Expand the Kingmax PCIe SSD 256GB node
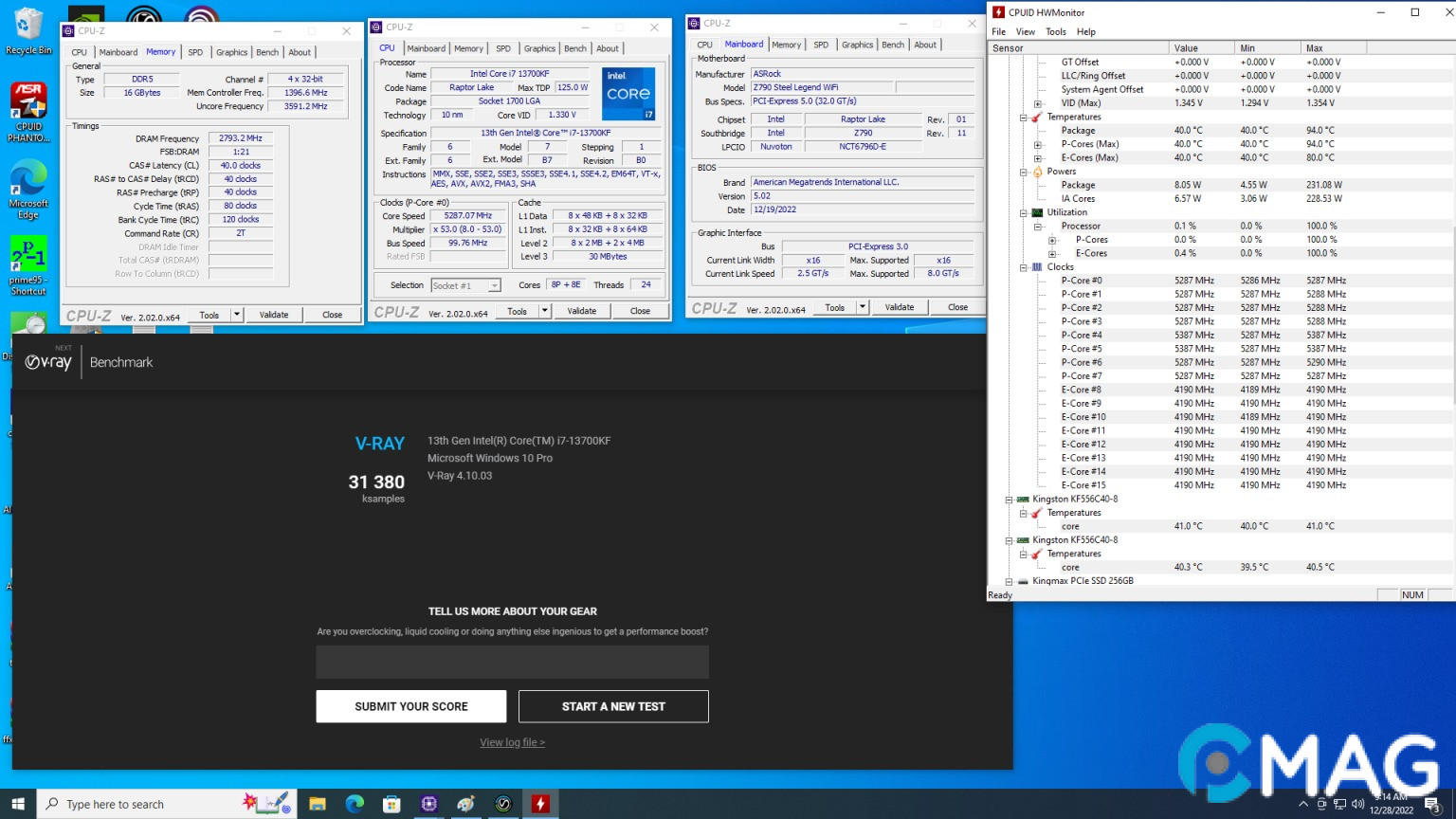 pos(1010,581)
